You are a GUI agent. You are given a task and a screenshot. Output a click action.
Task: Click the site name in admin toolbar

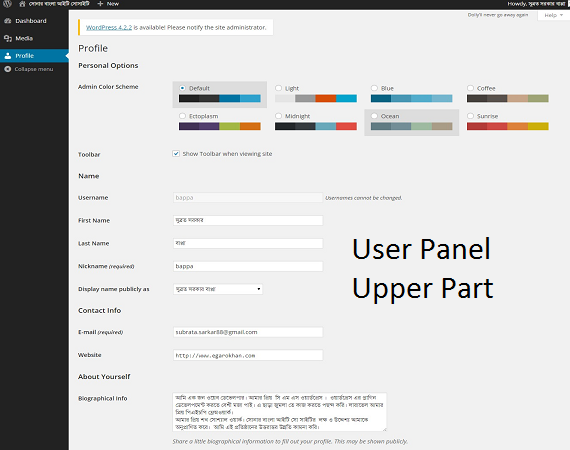[59, 4]
